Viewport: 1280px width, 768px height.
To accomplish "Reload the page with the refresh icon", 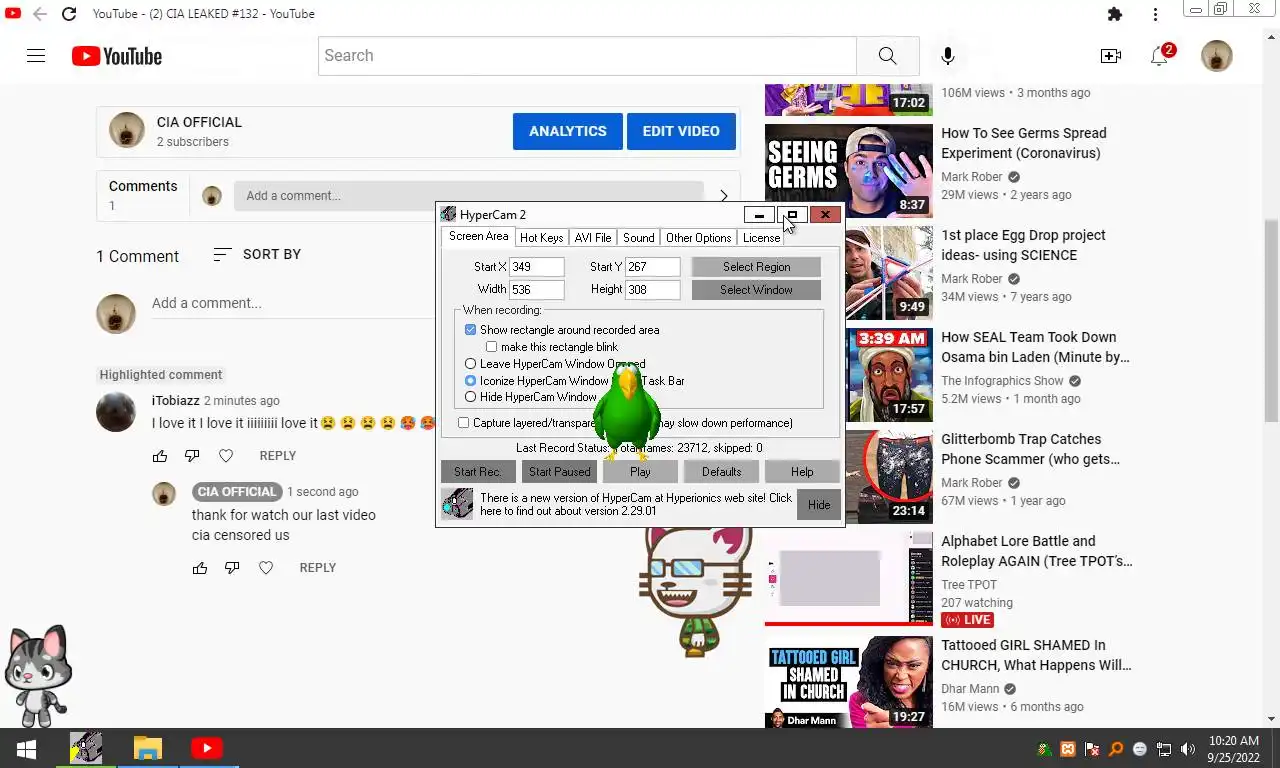I will [68, 14].
